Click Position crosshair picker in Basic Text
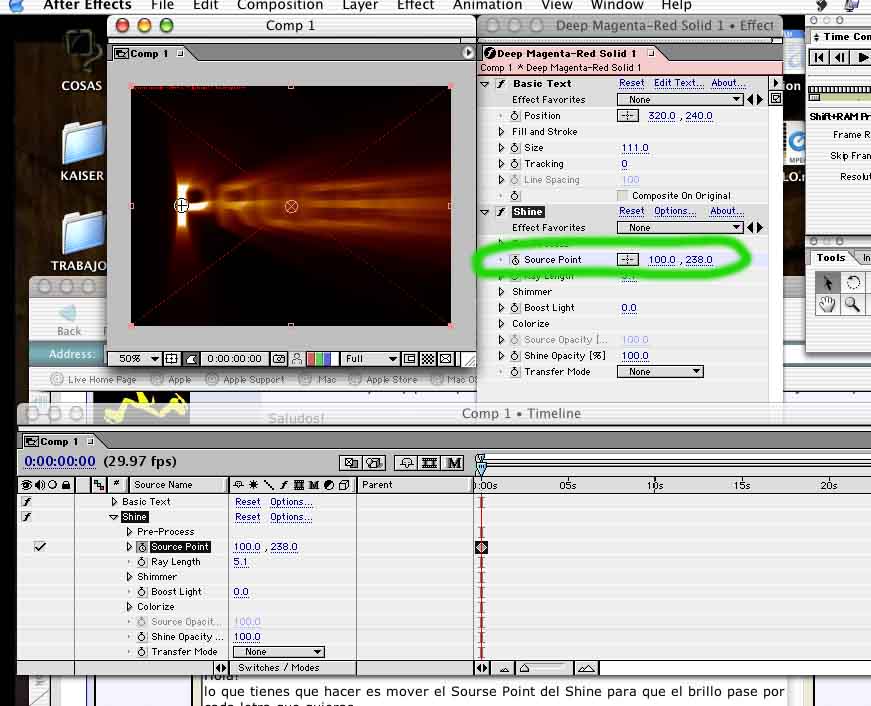The height and width of the screenshot is (706, 871). pyautogui.click(x=628, y=116)
